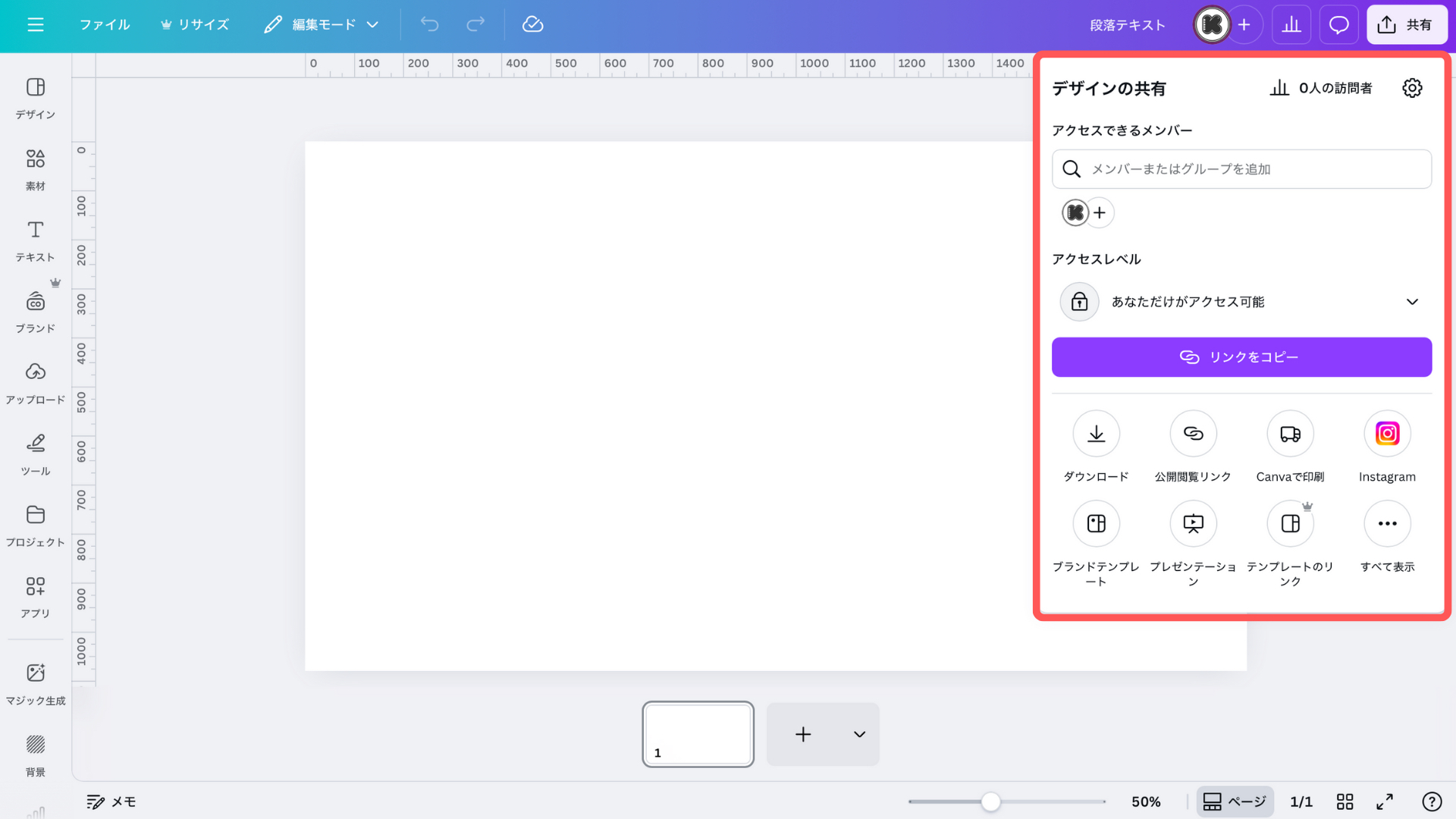This screenshot has width=1456, height=819.
Task: Click the メンバーまたはグループを追加 search field
Action: pyautogui.click(x=1241, y=169)
